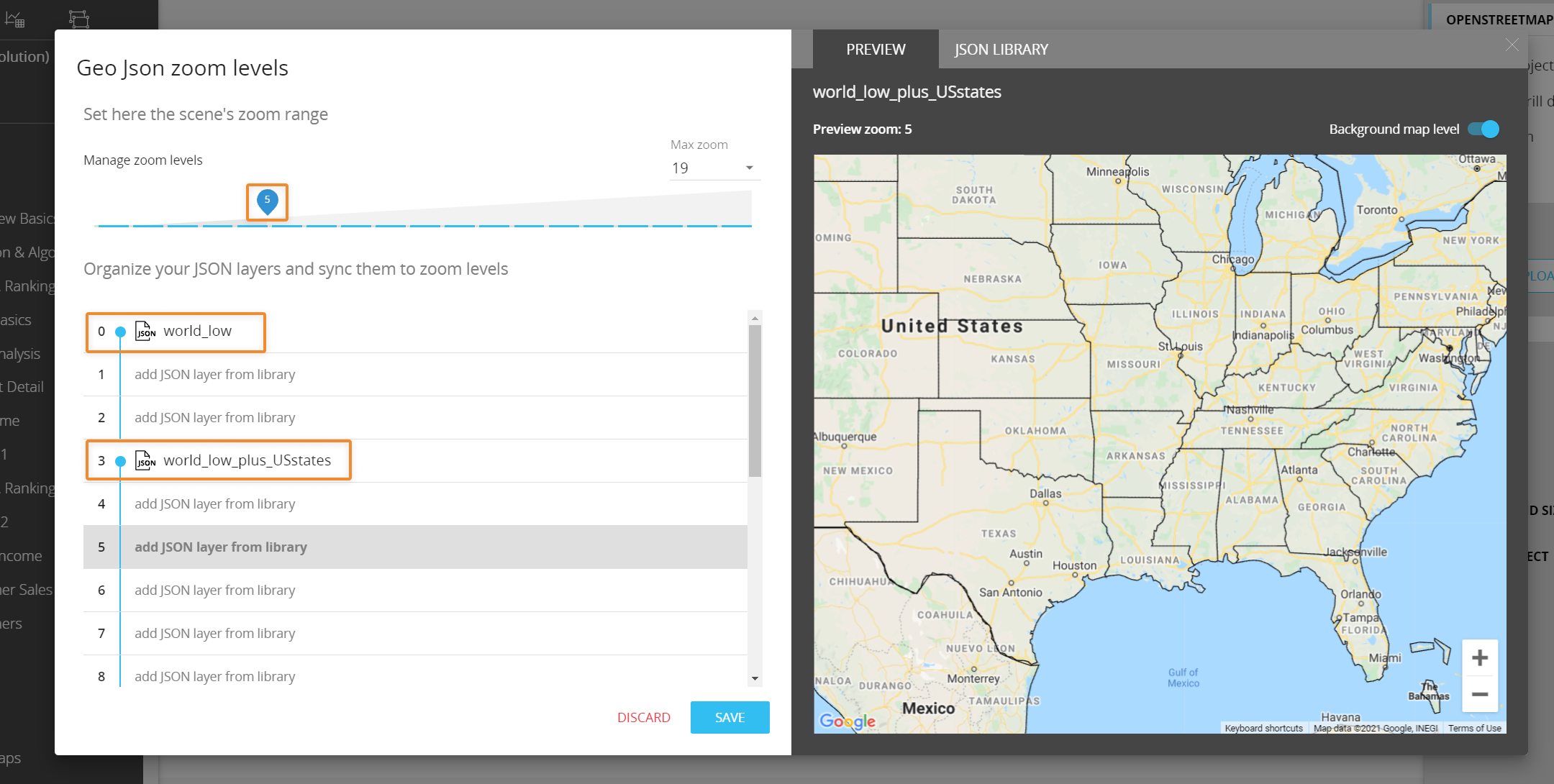This screenshot has height=784, width=1554.
Task: Toggle the Background map level switch
Action: (x=1483, y=129)
